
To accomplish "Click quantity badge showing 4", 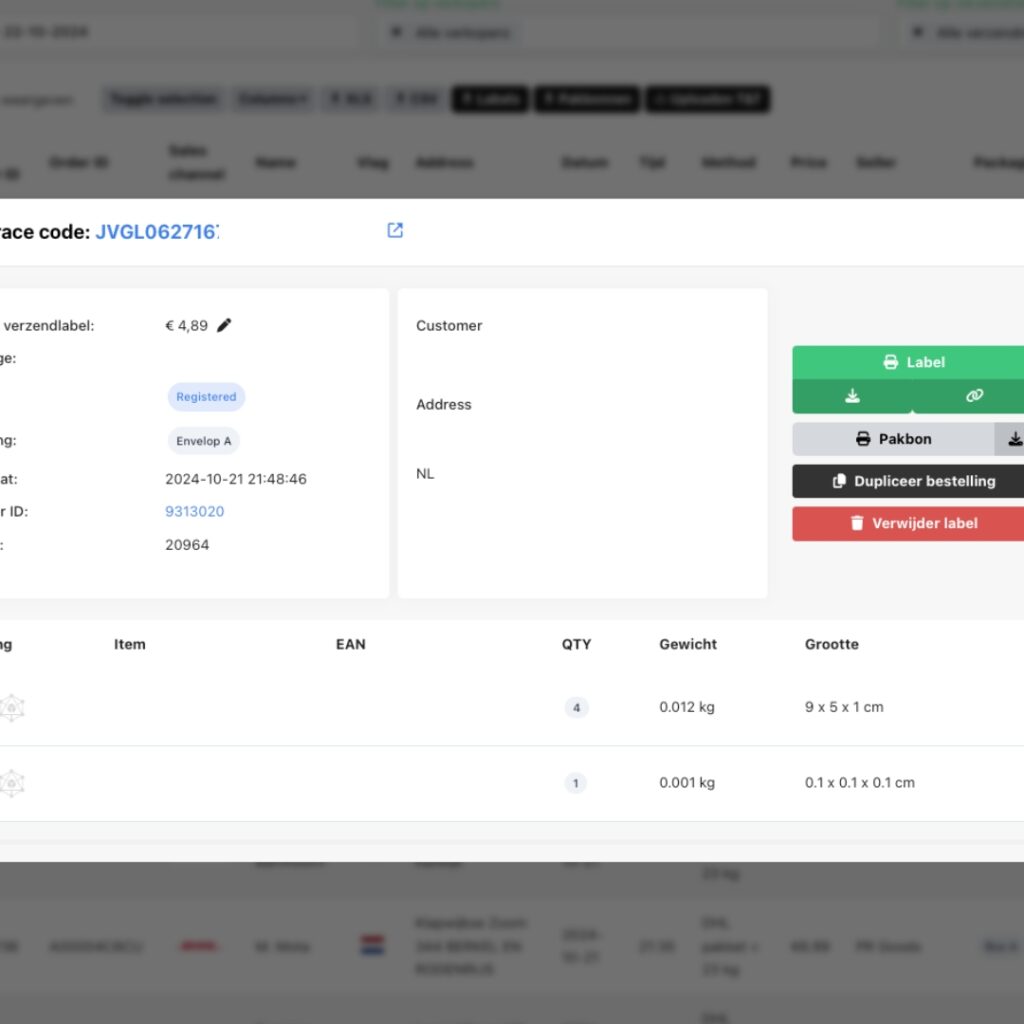I will pos(575,708).
